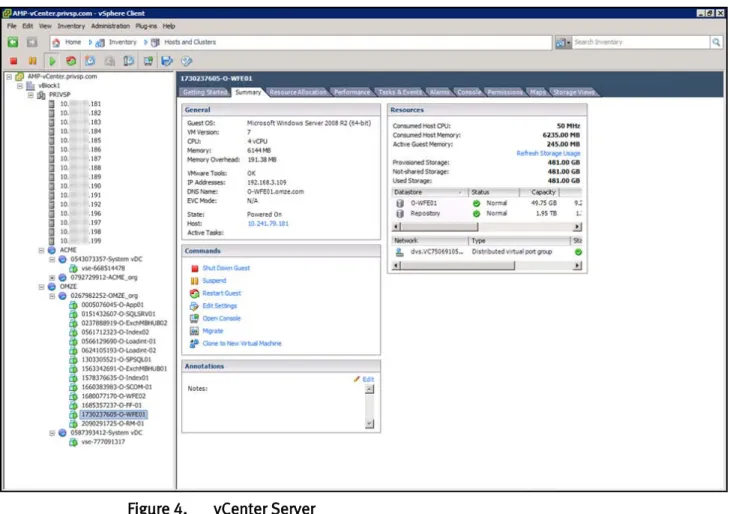Image resolution: width=730 pixels, height=514 pixels.
Task: Open the host link 10.241.79.181
Action: [268, 223]
